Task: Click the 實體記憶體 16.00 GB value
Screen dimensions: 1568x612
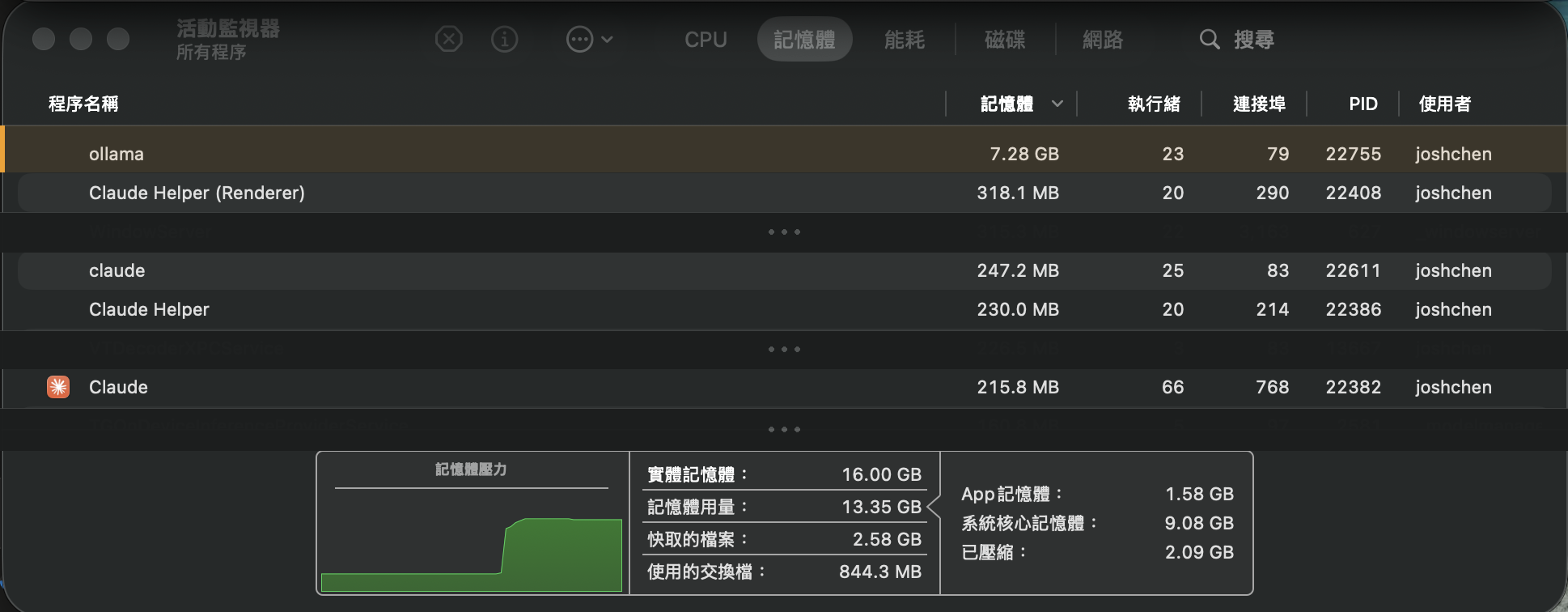Action: pyautogui.click(x=881, y=474)
